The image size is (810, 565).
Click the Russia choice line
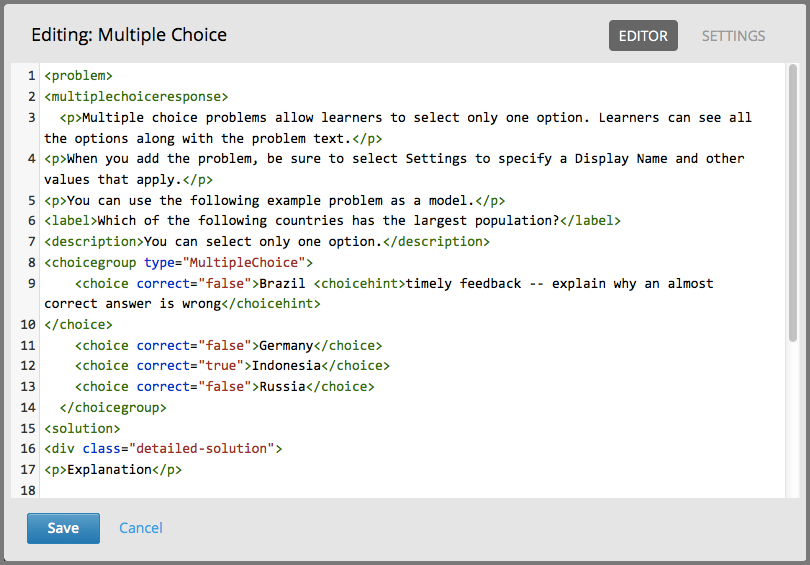(282, 387)
